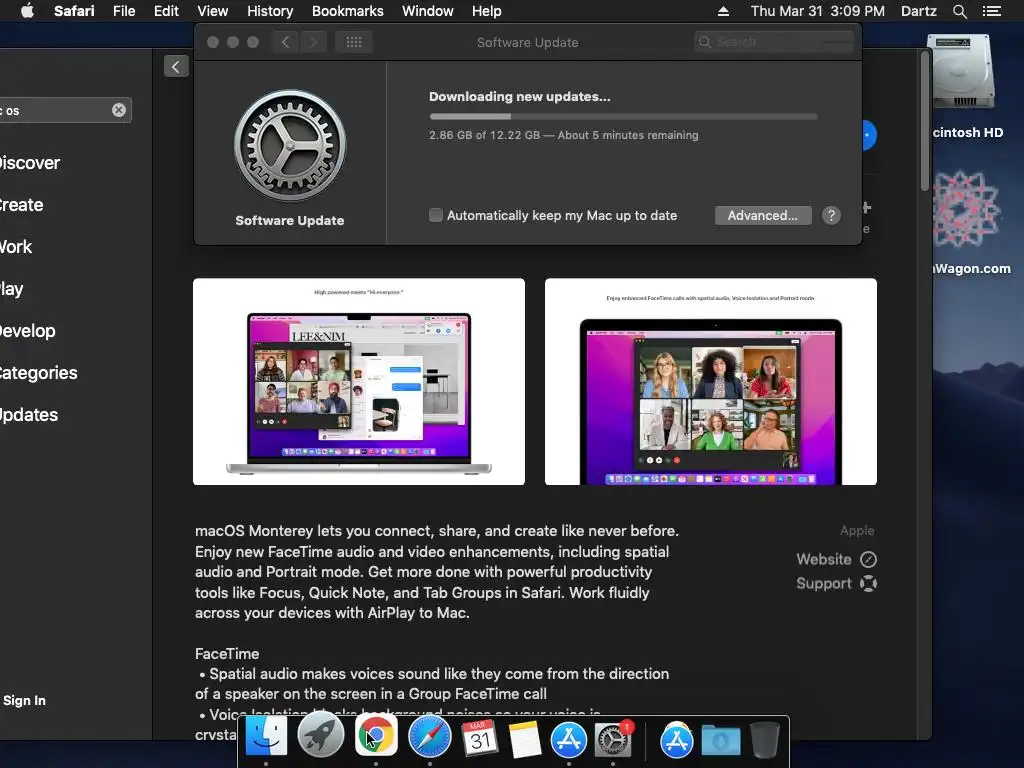Click the blue download button in App Store

(867, 135)
